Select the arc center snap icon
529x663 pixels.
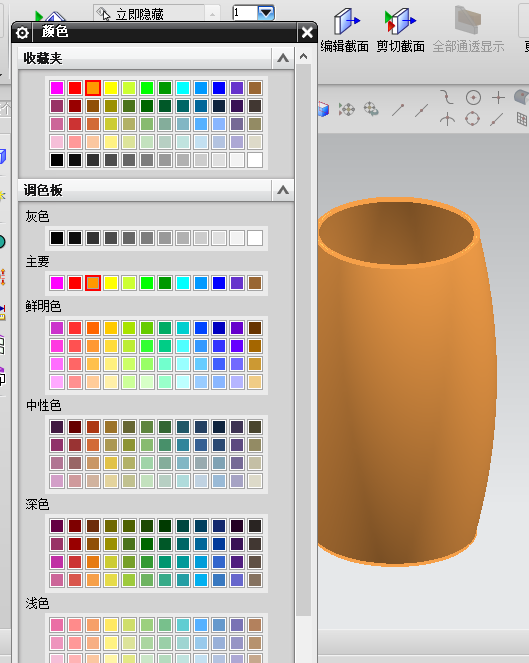tap(473, 98)
